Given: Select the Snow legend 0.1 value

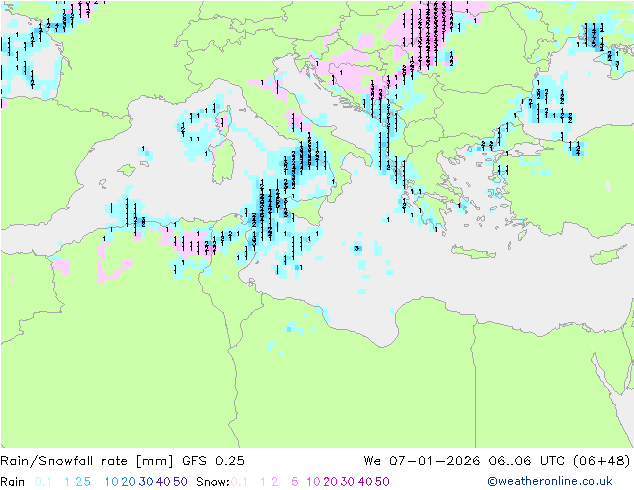Looking at the screenshot, I should (239, 482).
